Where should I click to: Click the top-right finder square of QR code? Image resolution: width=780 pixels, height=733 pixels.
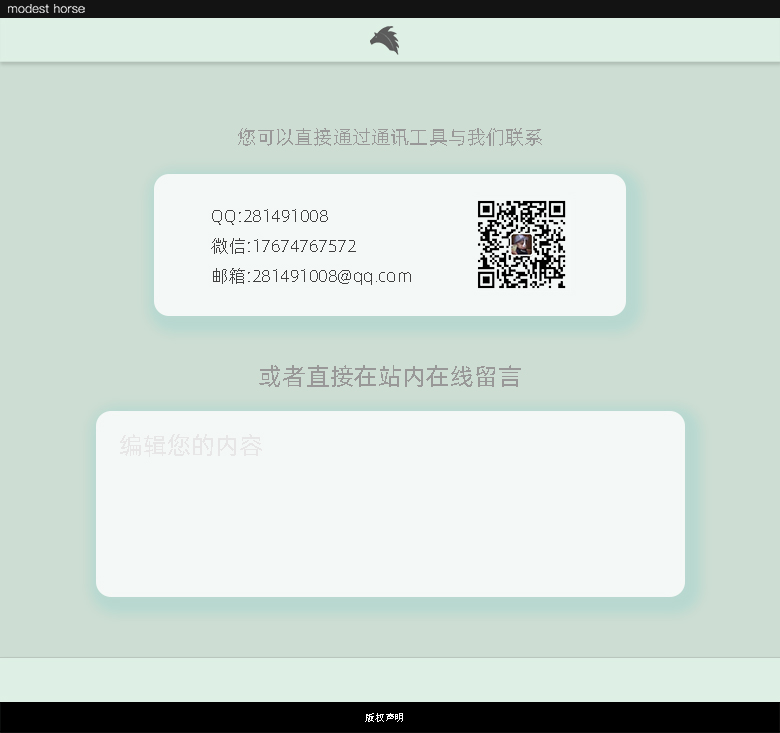point(556,210)
